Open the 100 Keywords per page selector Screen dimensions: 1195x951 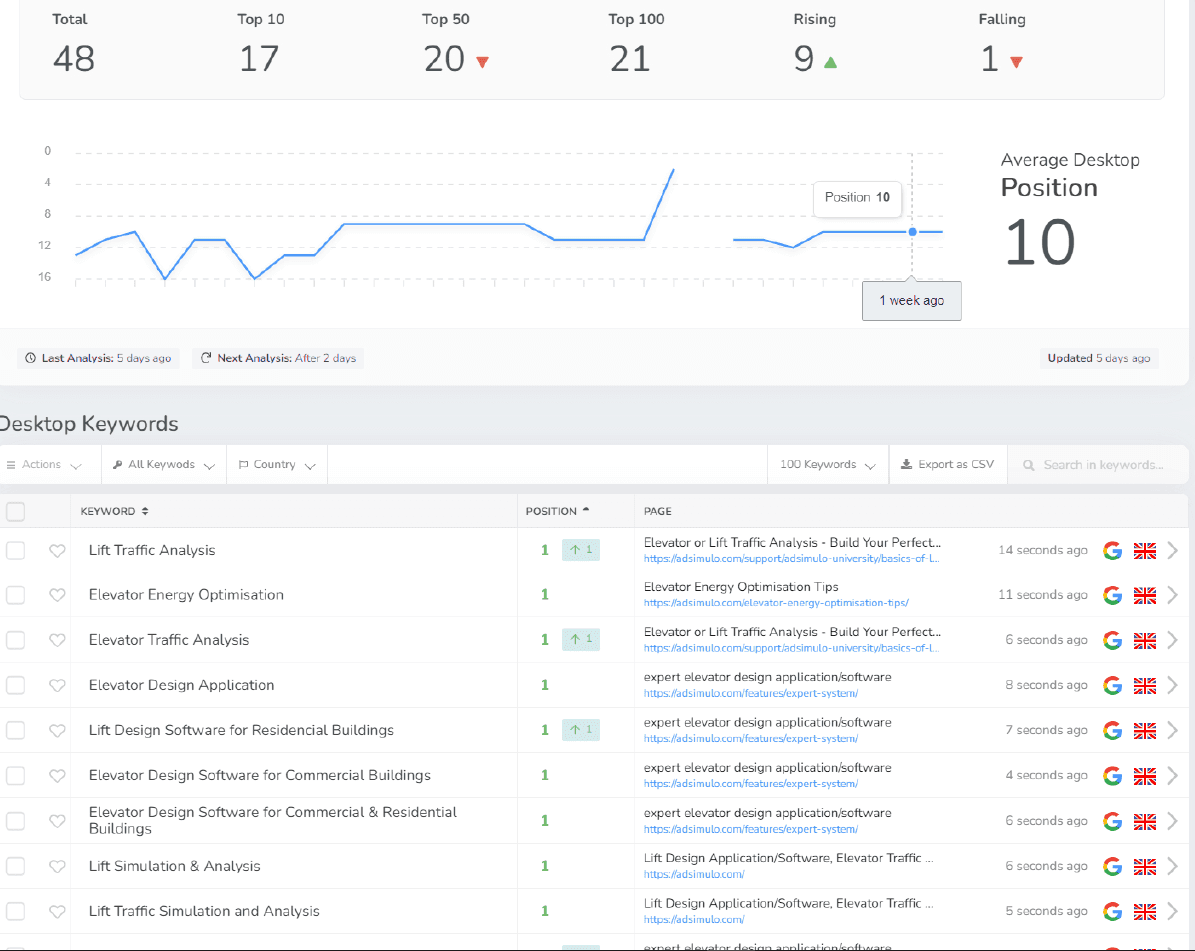pos(828,465)
